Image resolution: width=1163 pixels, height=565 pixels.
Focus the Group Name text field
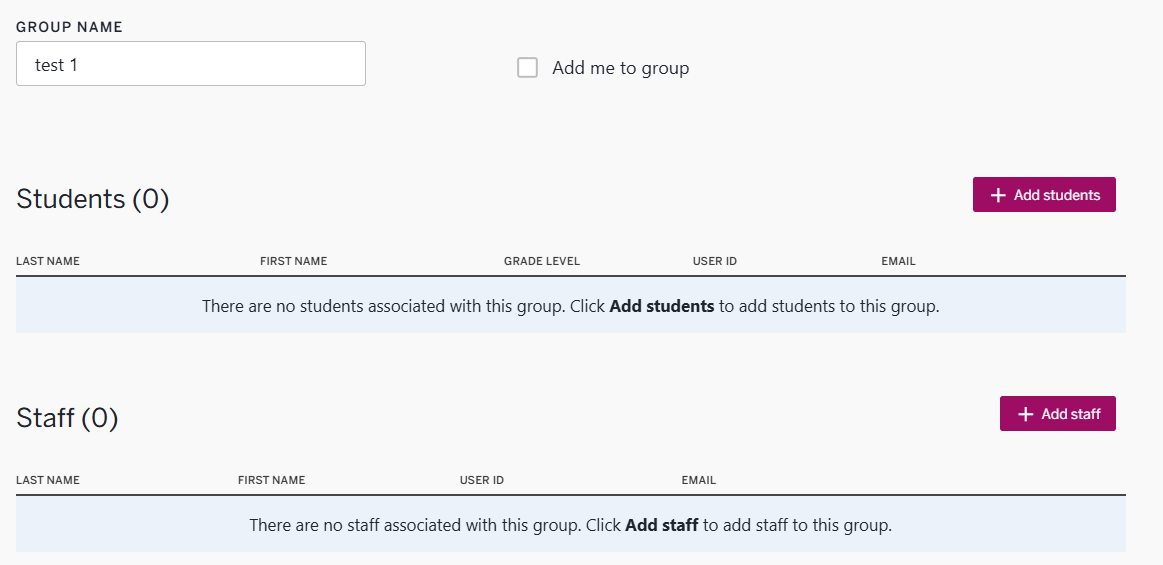(x=191, y=64)
